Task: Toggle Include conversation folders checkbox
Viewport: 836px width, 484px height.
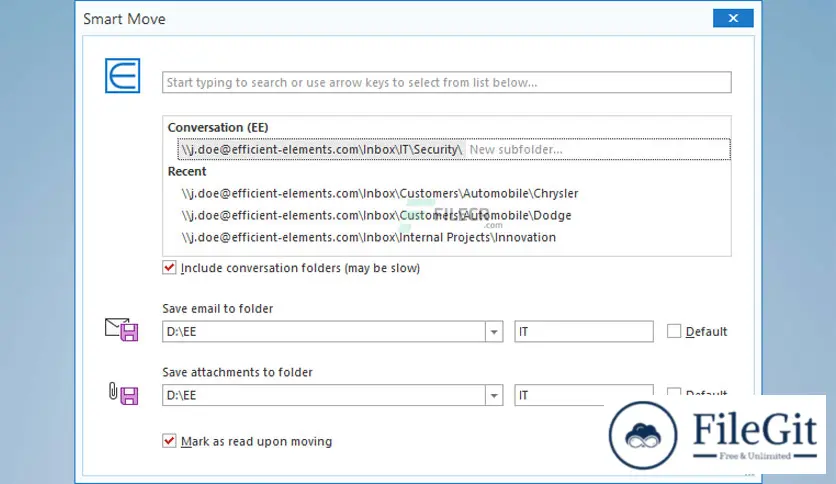Action: 169,268
